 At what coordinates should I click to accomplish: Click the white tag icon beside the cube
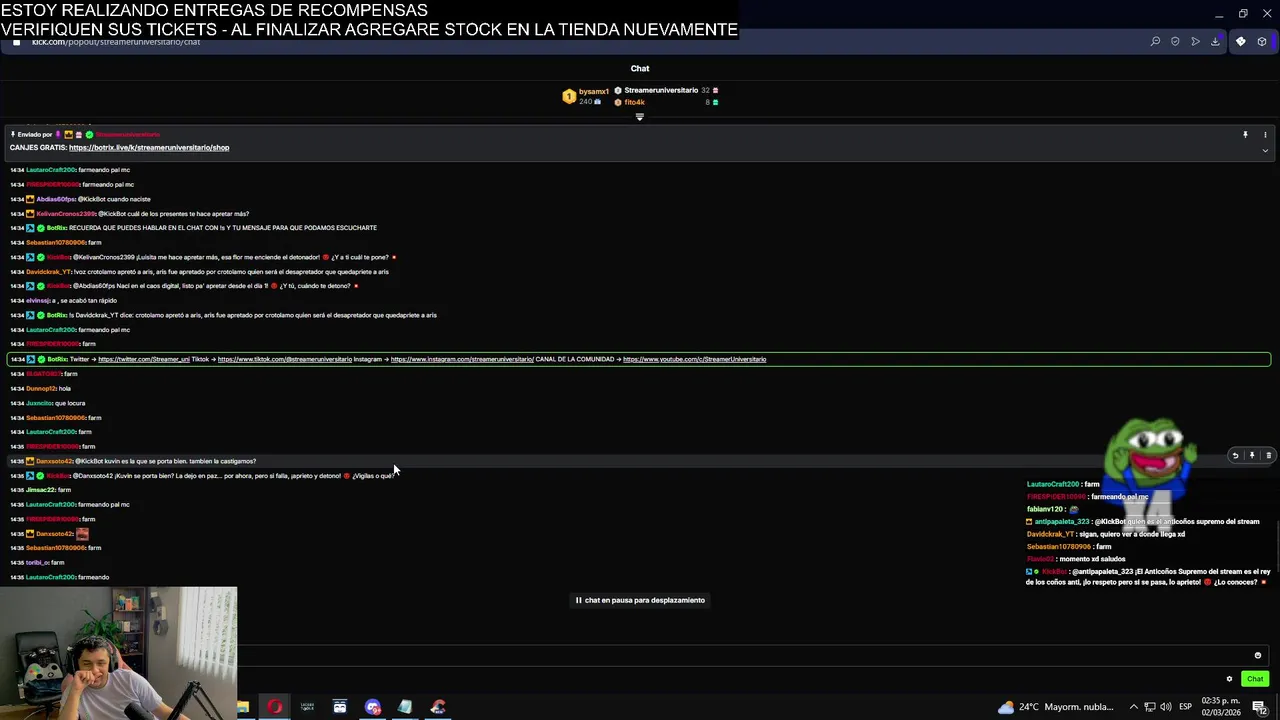[1241, 42]
